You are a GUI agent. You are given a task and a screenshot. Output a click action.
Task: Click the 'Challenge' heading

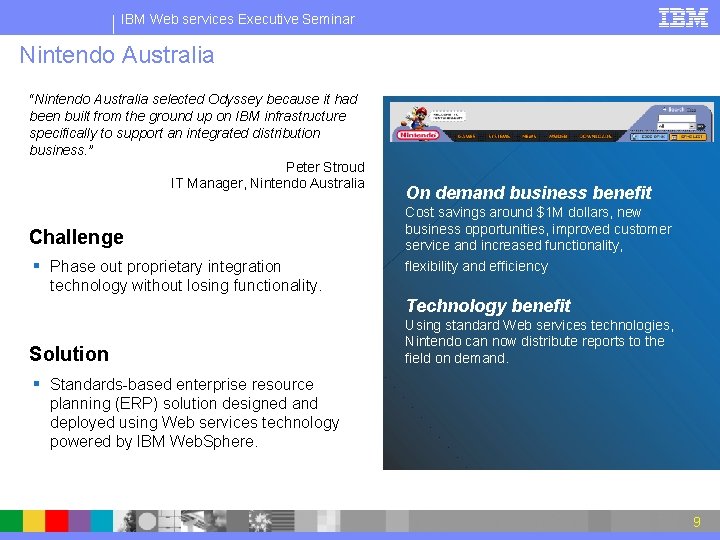pos(76,237)
